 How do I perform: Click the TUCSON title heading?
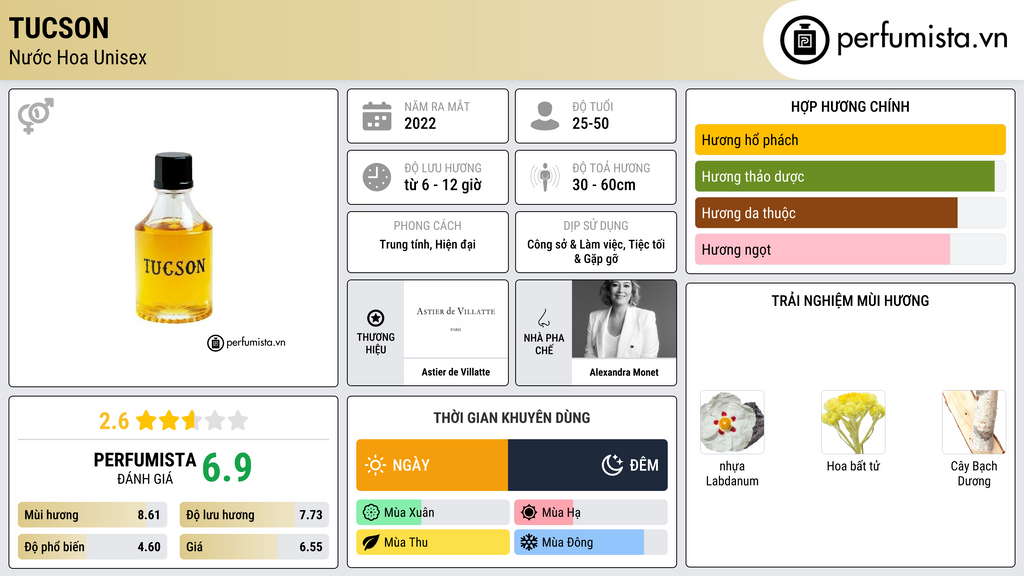point(59,29)
